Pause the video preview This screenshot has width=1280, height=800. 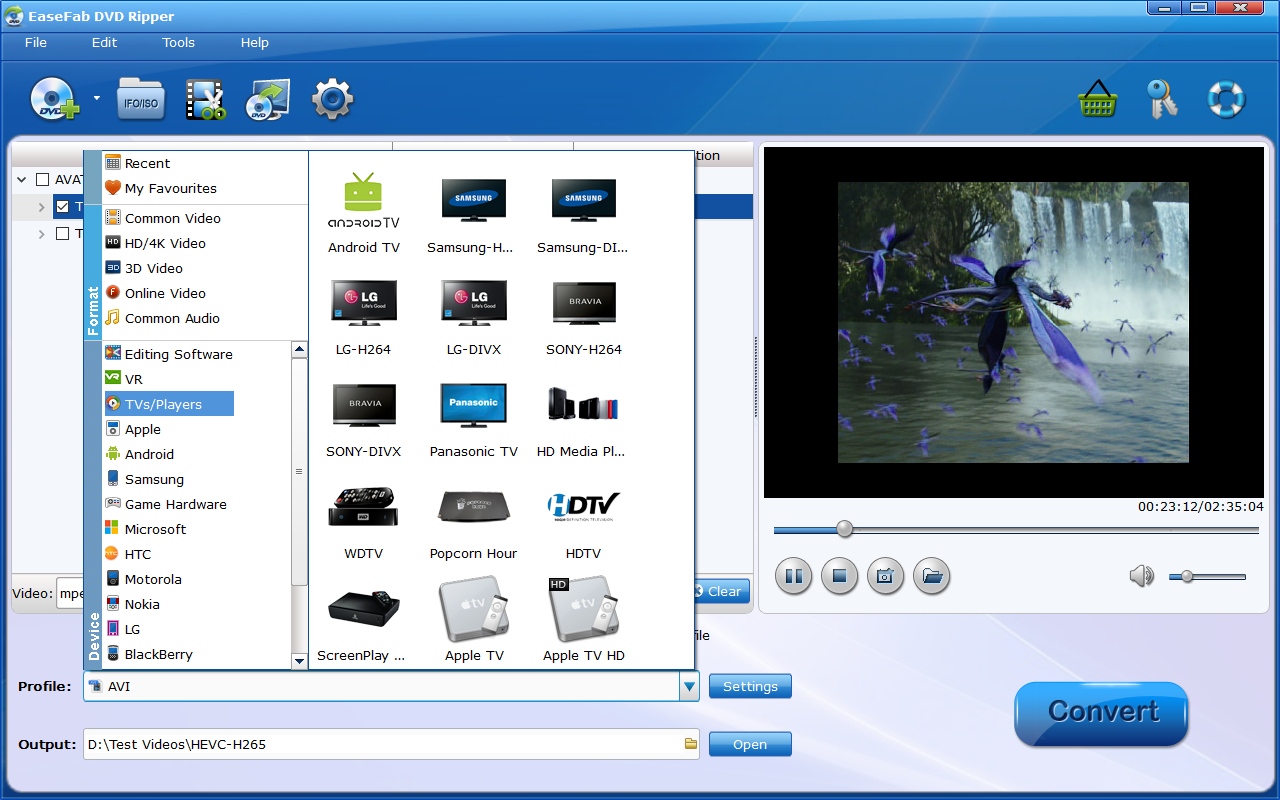pyautogui.click(x=793, y=576)
